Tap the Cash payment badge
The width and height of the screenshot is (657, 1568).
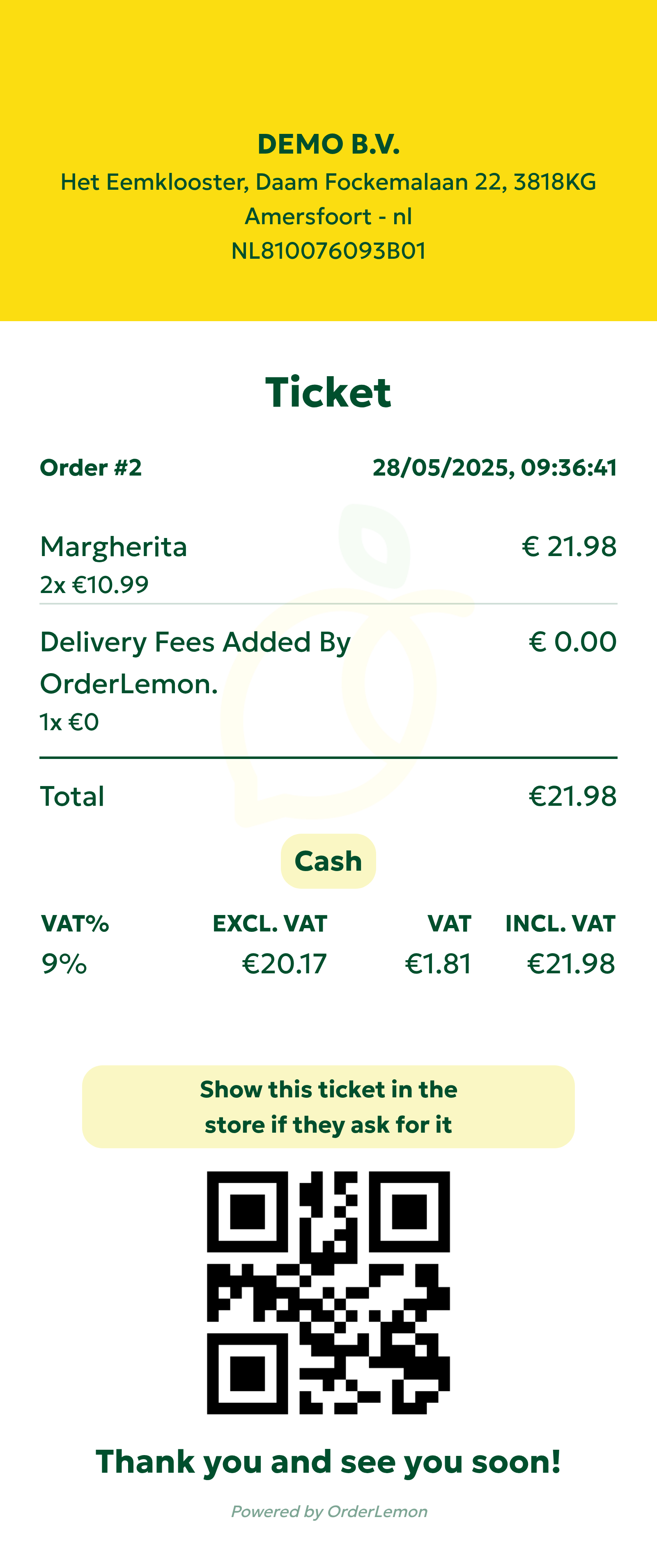pyautogui.click(x=328, y=861)
